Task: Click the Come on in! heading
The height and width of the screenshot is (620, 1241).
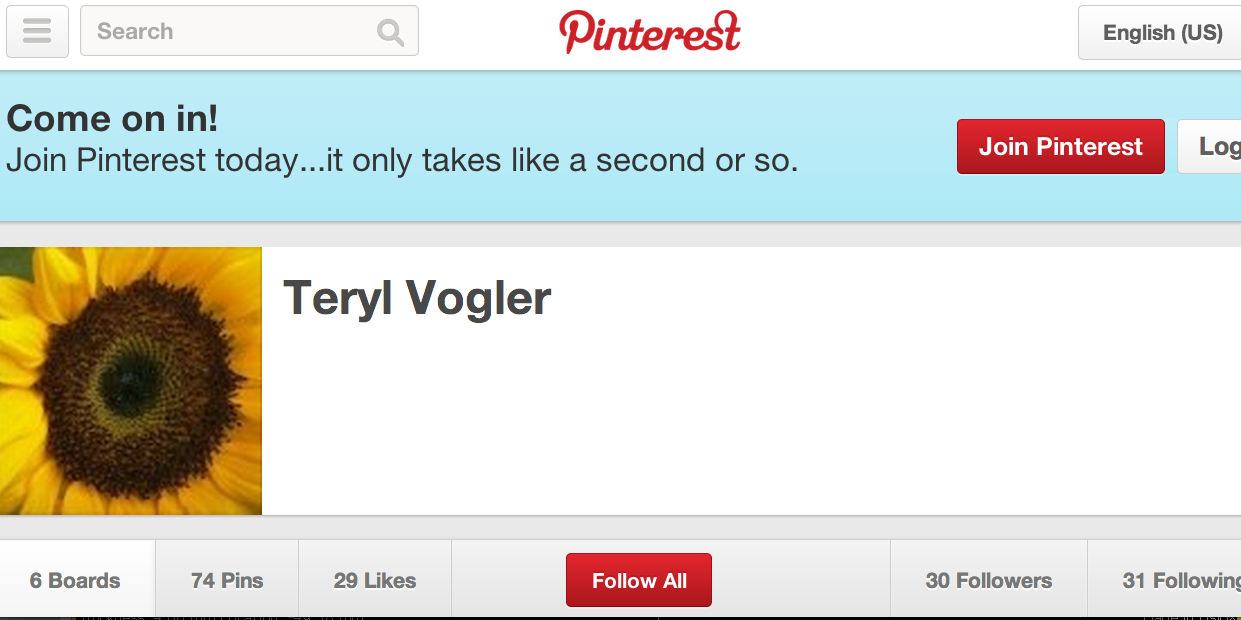Action: click(x=112, y=119)
